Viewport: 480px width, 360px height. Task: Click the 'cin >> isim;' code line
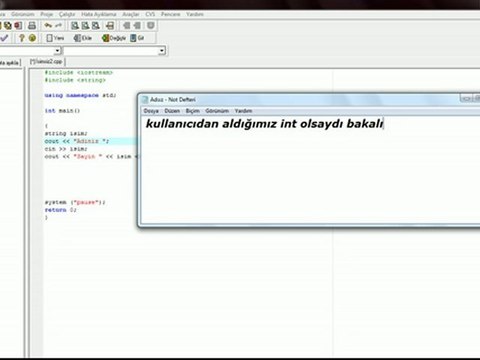click(x=66, y=149)
